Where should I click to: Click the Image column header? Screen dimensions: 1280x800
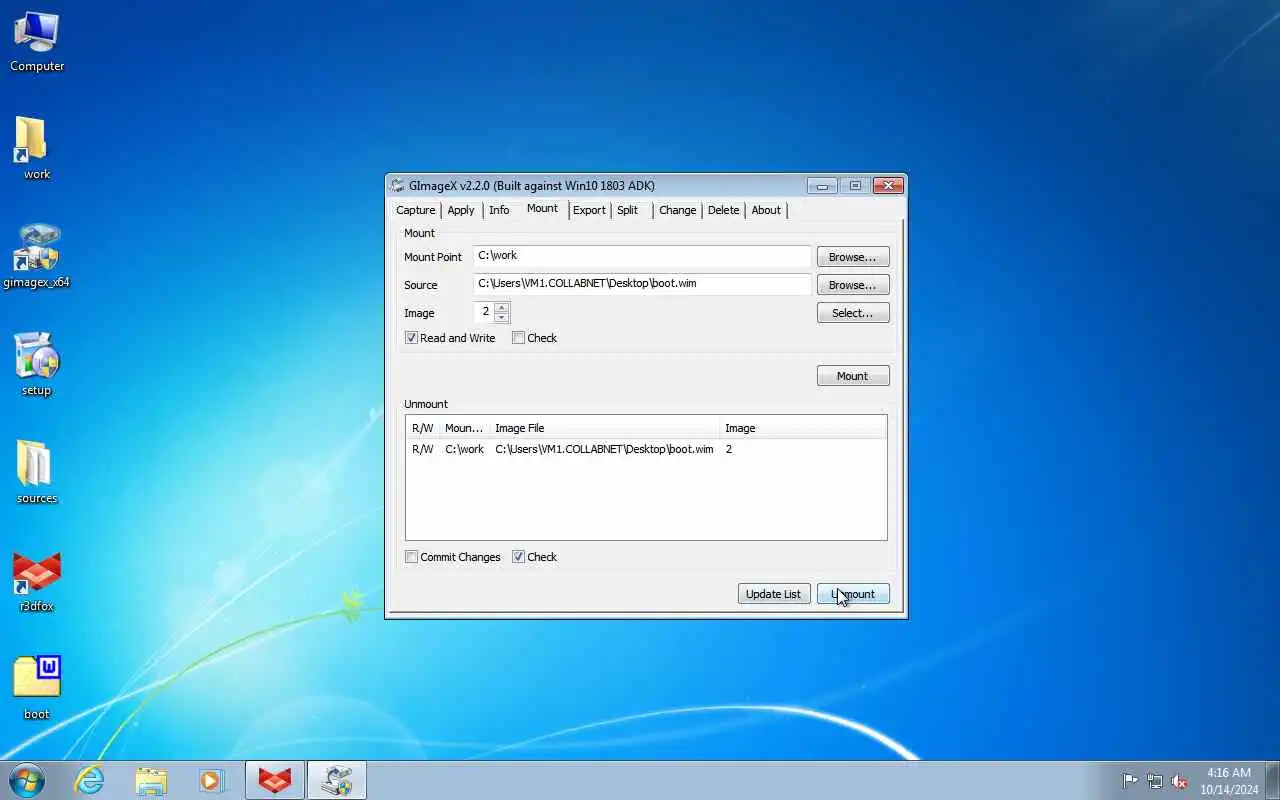click(803, 428)
